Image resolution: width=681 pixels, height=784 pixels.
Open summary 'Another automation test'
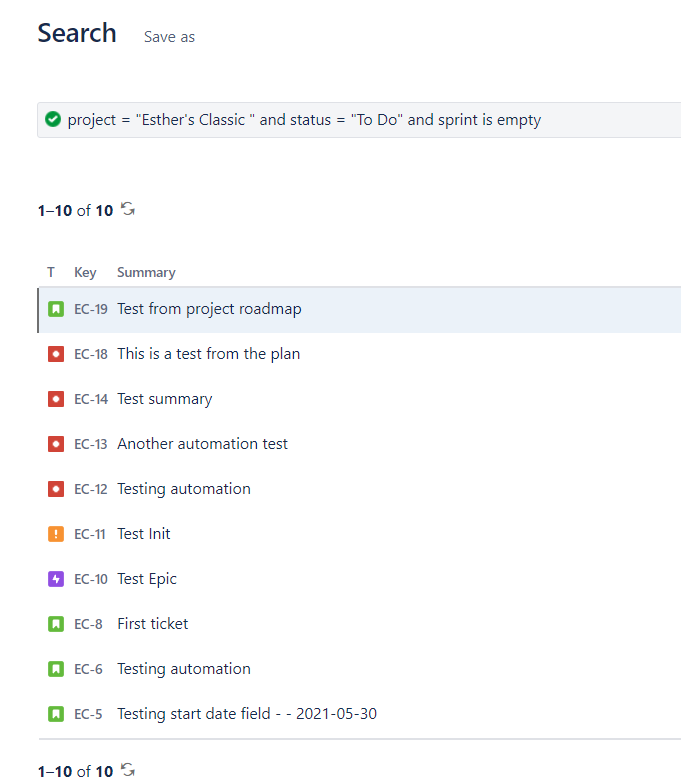(202, 444)
